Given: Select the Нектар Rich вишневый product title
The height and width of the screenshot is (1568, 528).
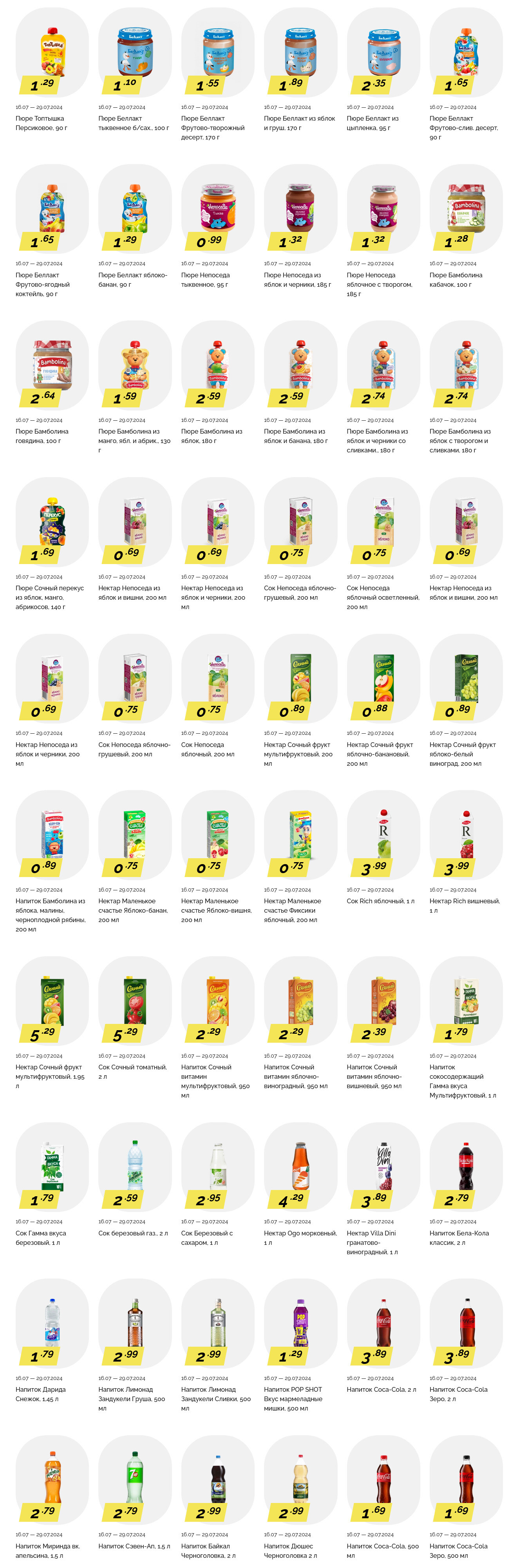Looking at the screenshot, I should pos(465,906).
